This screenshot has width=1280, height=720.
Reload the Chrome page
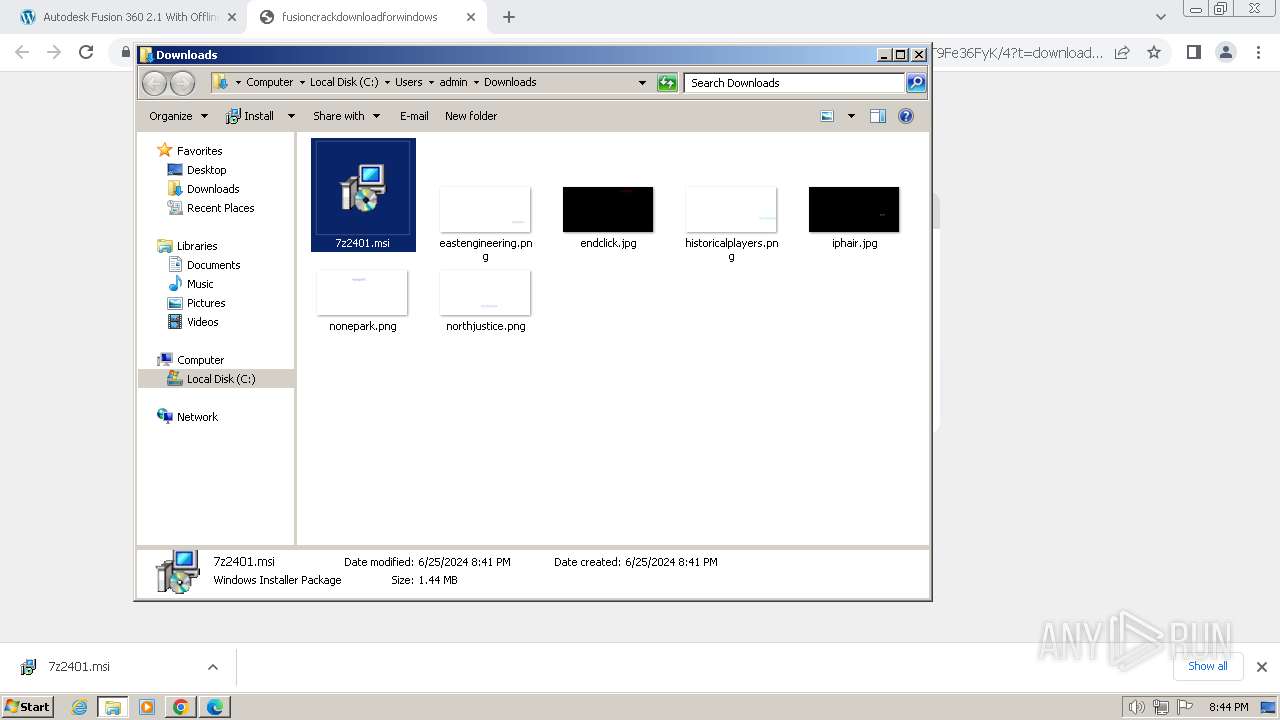pos(86,52)
